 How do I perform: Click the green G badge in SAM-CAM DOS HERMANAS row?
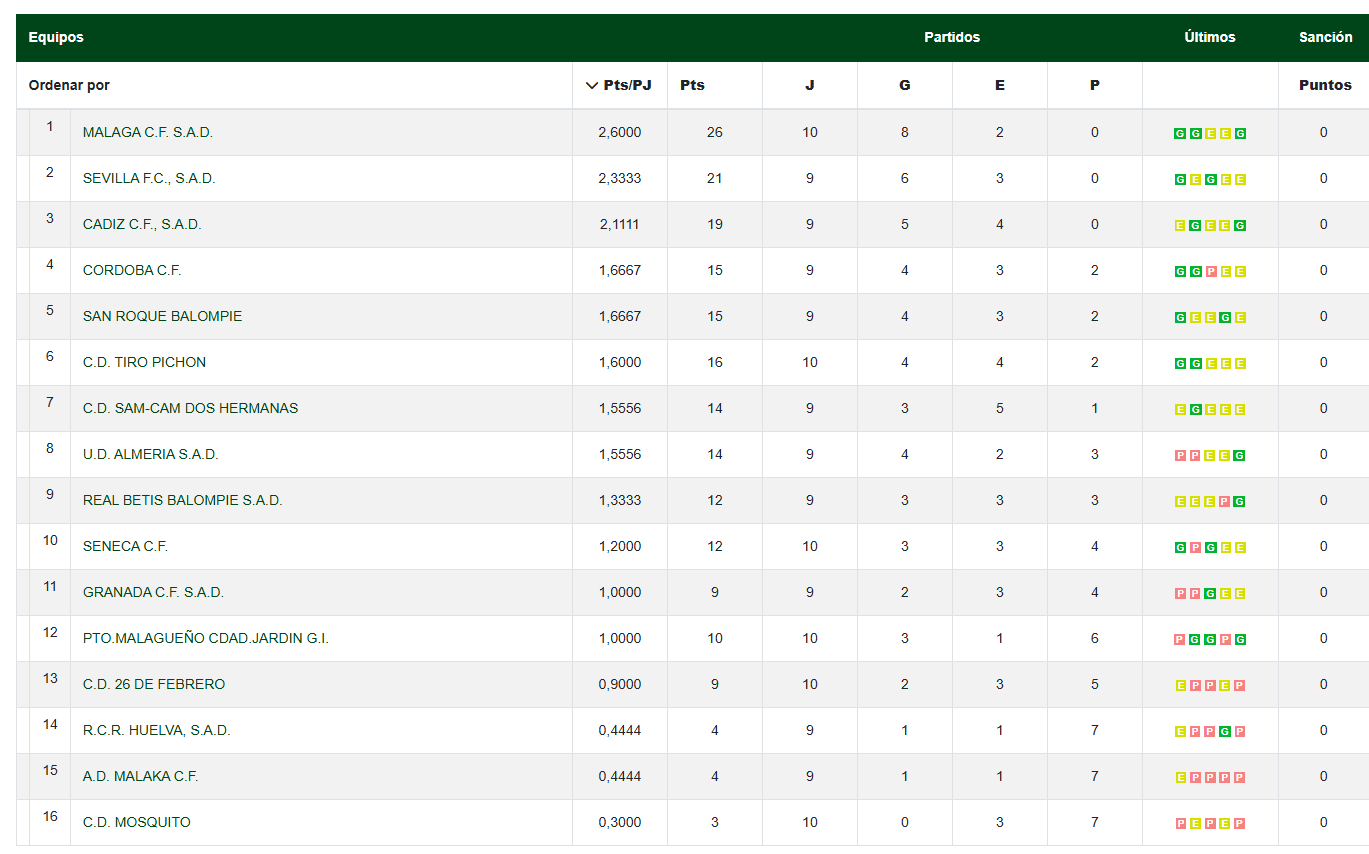pyautogui.click(x=1196, y=410)
